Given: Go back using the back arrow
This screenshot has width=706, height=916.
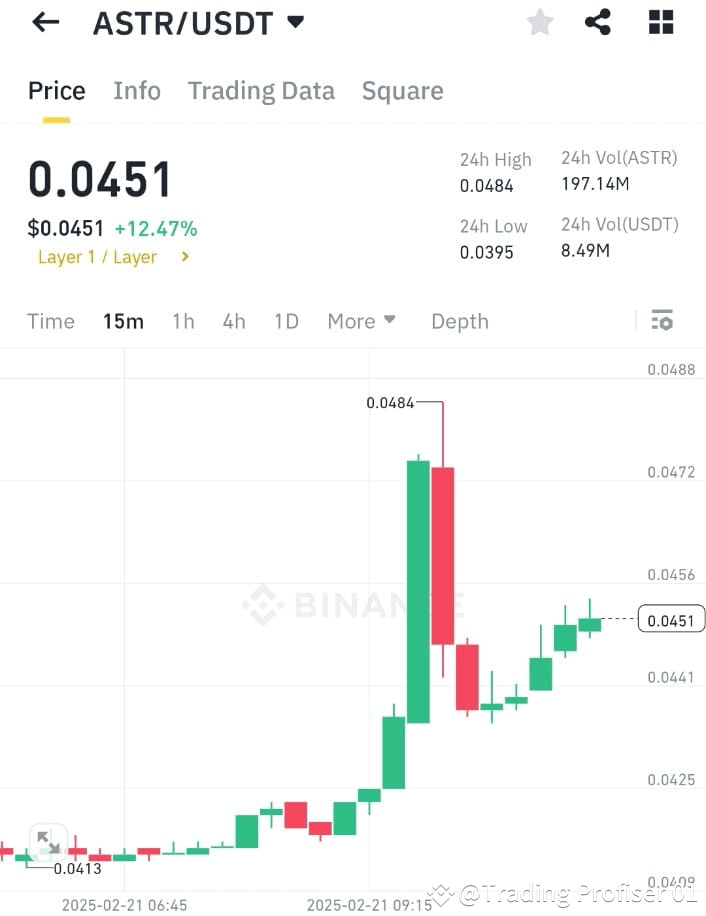Looking at the screenshot, I should pos(46,22).
